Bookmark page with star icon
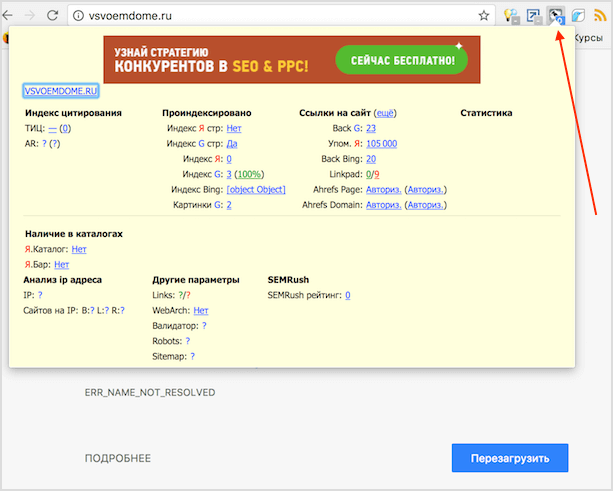 click(484, 16)
